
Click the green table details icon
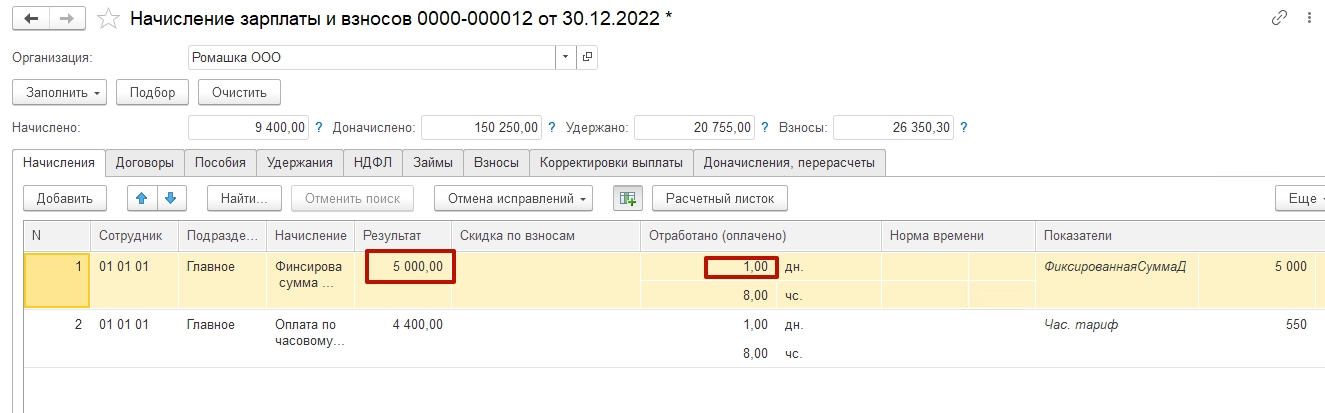coord(628,199)
